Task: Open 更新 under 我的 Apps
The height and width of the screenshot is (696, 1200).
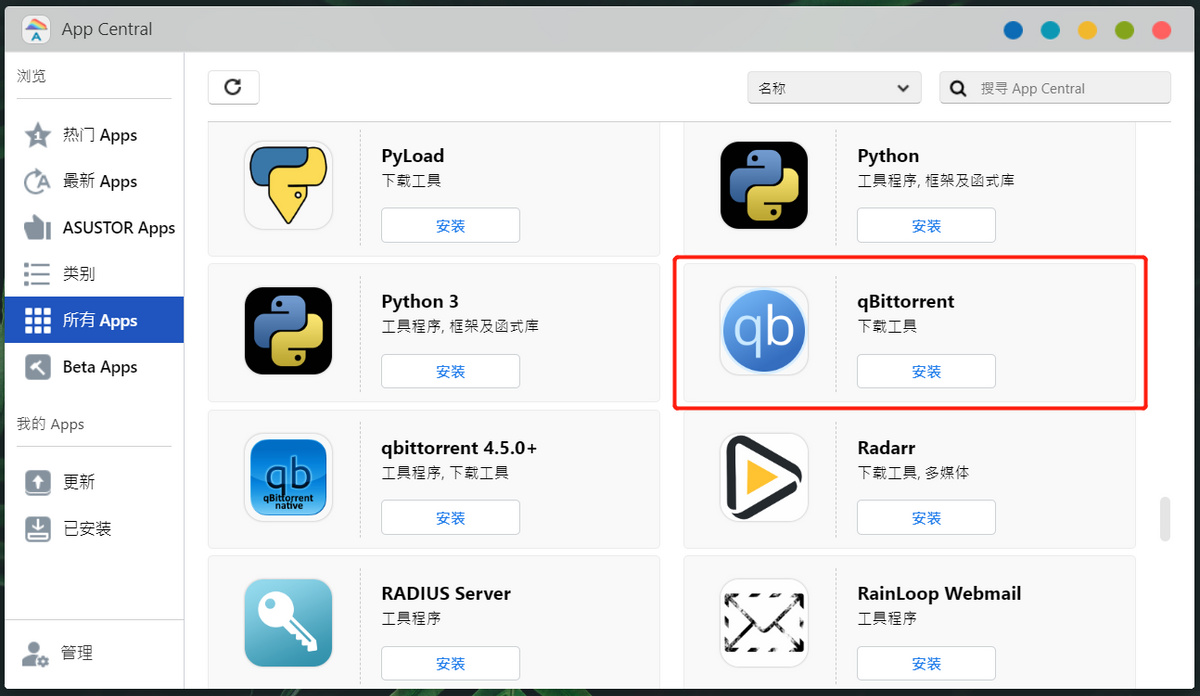Action: pos(92,482)
